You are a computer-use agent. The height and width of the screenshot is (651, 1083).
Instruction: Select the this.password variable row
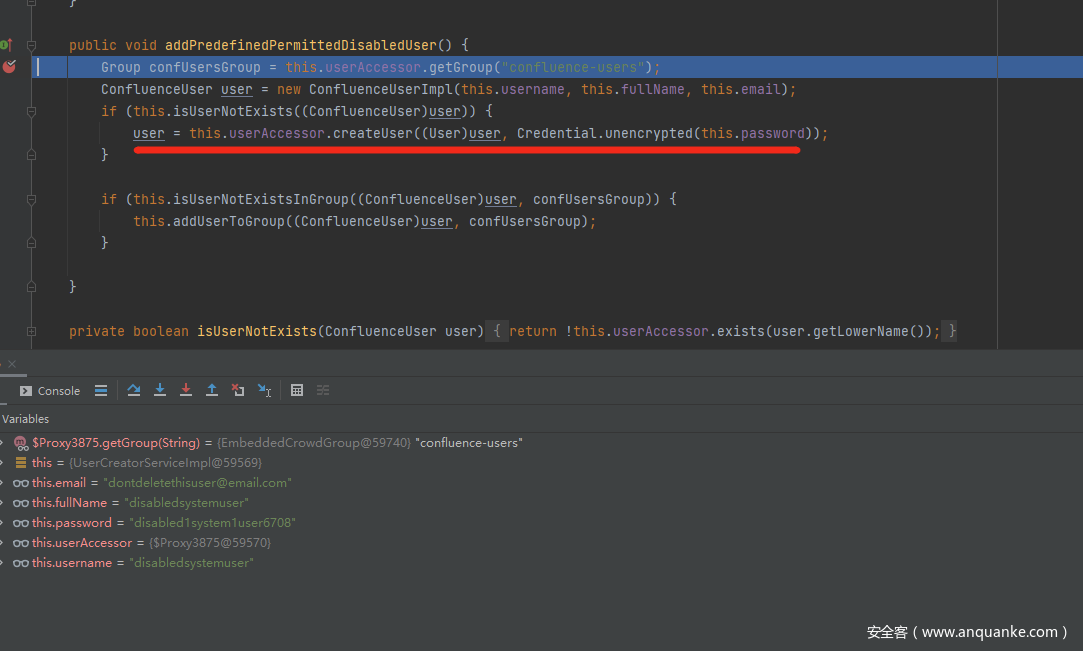pos(150,523)
